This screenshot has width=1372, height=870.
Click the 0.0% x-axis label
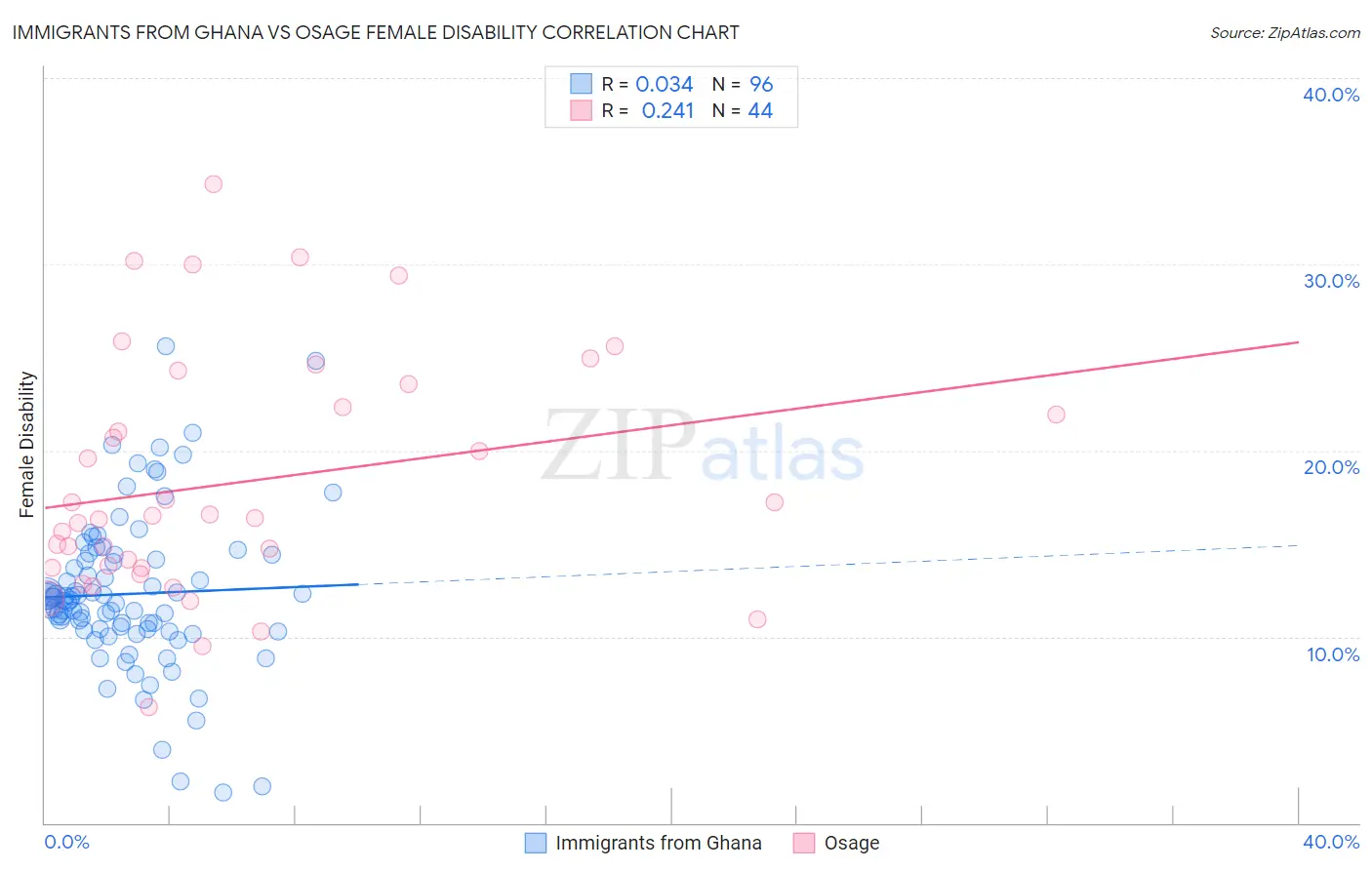[66, 842]
